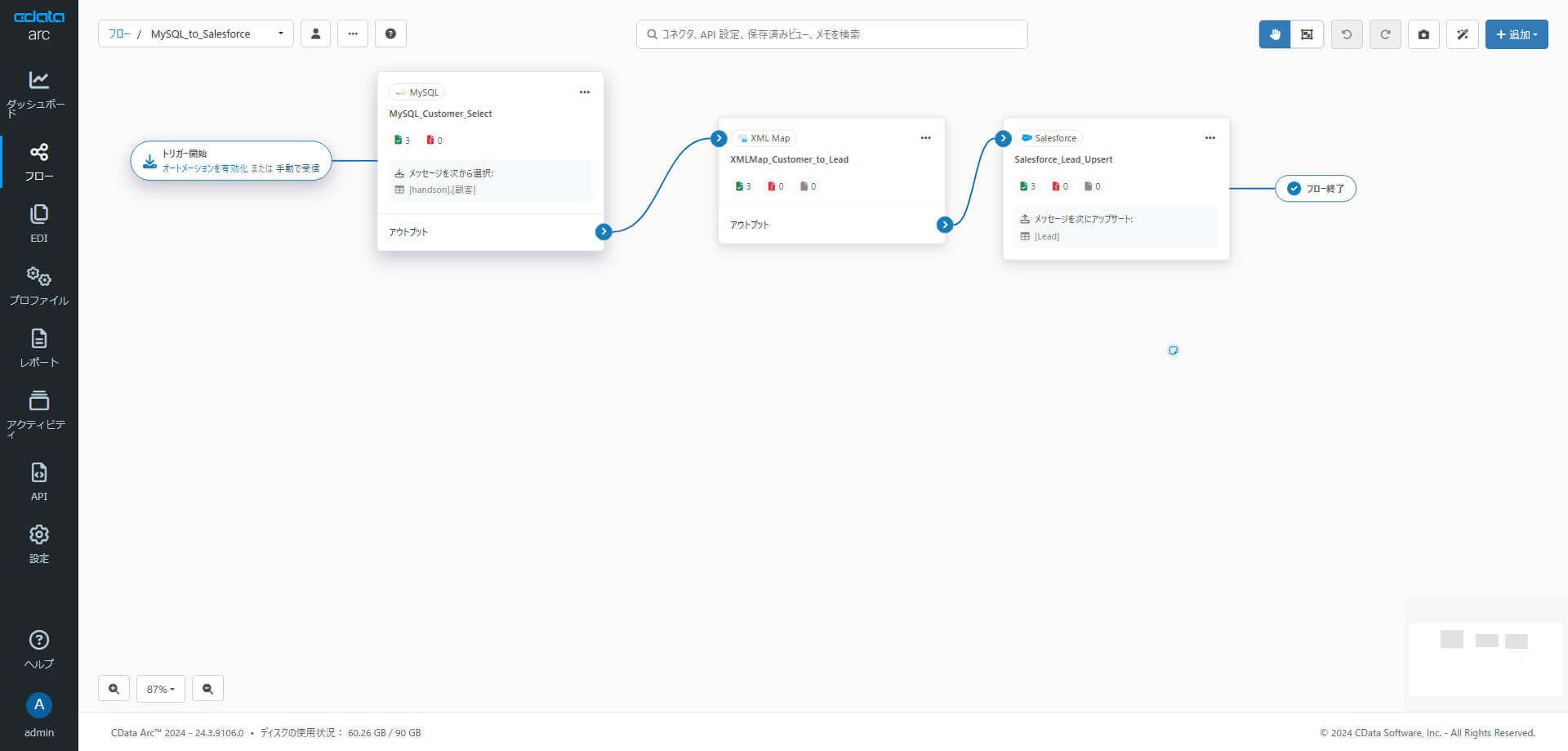
Task: Open the ellipsis menu beside the flow selector
Action: click(353, 34)
